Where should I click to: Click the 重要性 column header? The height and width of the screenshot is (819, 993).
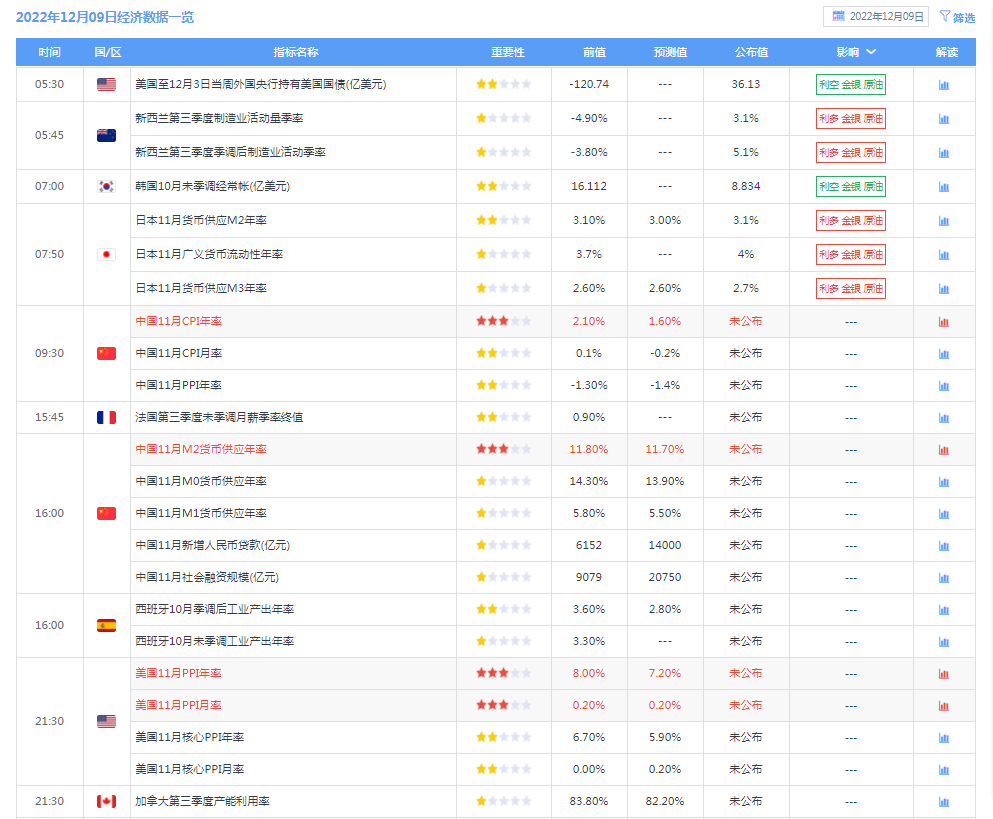point(508,52)
